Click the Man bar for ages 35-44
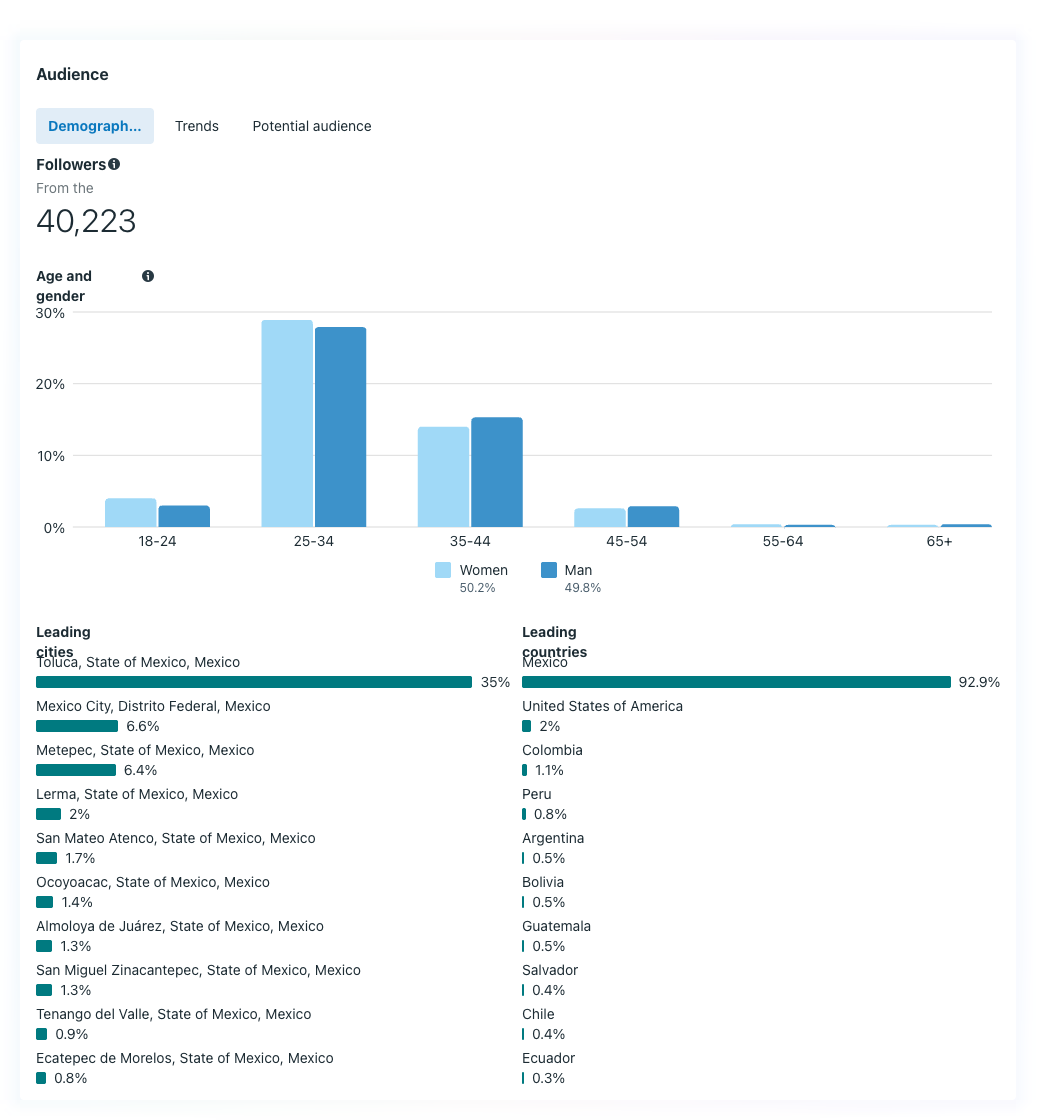Viewport: 1056px width, 1120px height. [497, 472]
